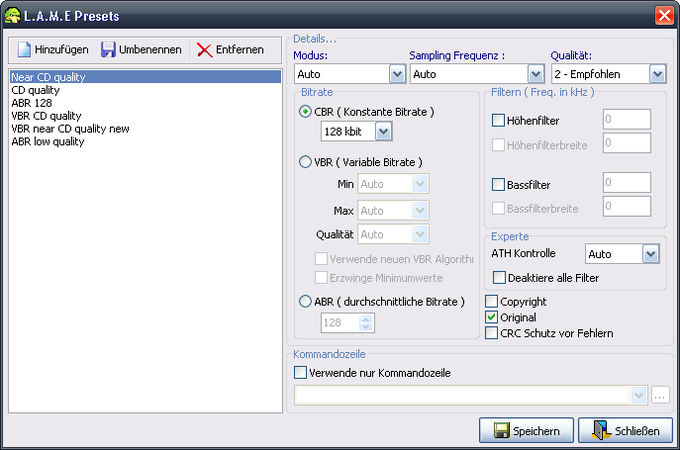The image size is (680, 450).
Task: Select the Near CD quality preset
Action: [x=145, y=77]
